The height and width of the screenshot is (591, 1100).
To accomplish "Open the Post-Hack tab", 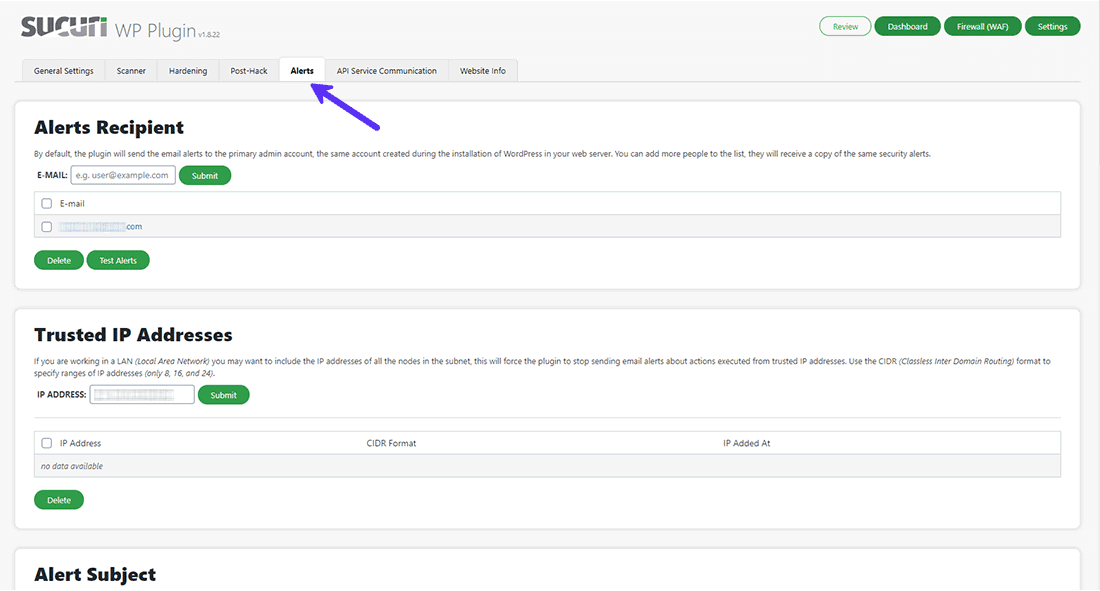I will (x=248, y=70).
